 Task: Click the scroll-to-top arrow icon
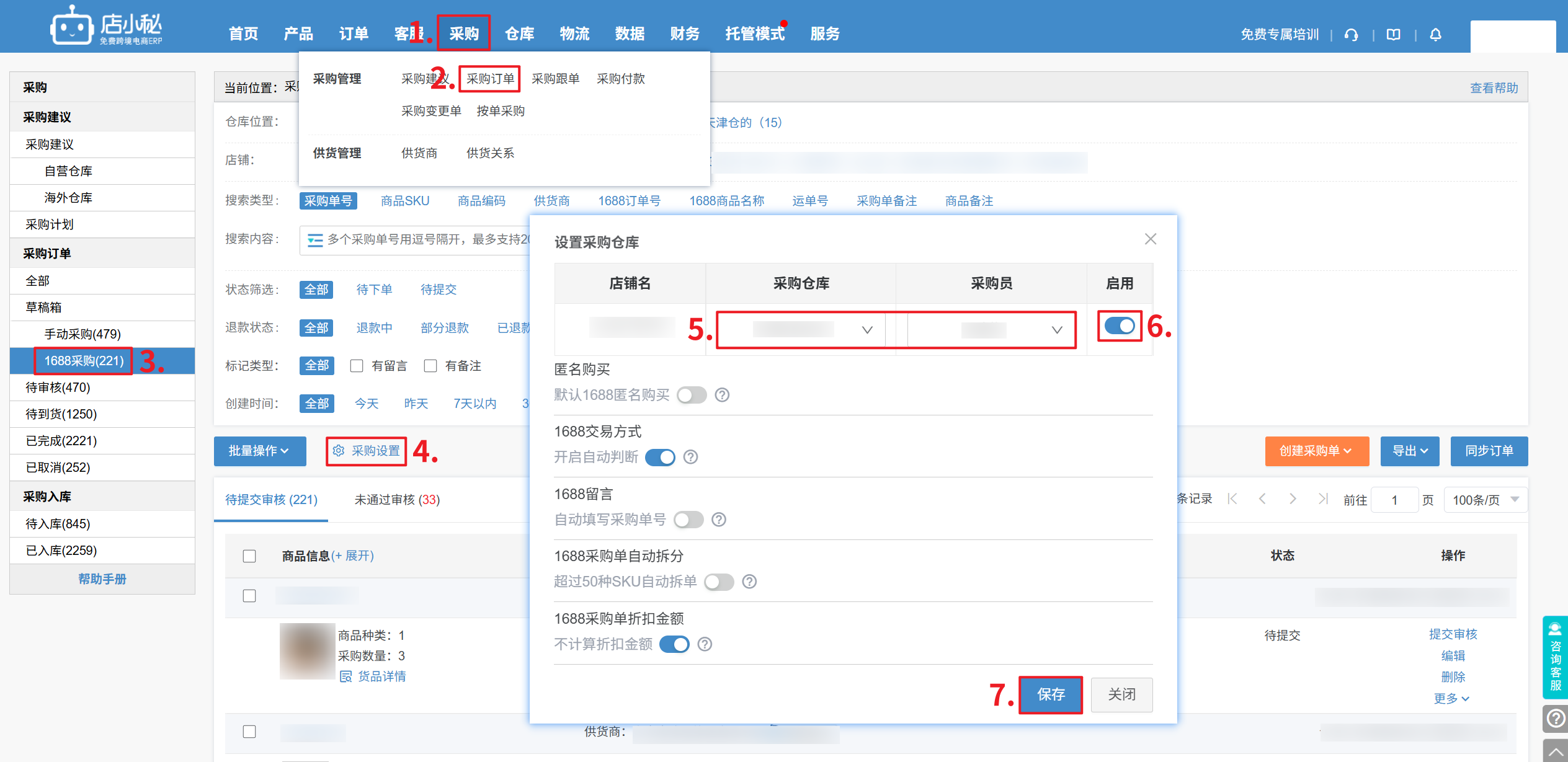[1555, 751]
